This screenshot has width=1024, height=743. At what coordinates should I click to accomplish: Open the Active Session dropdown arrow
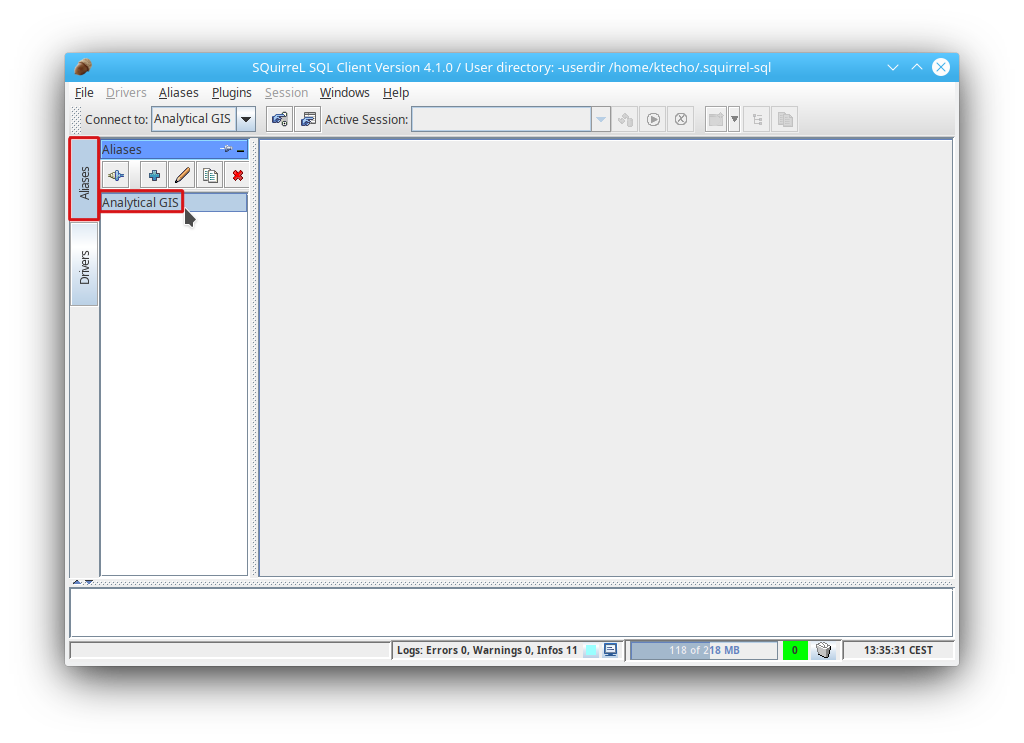601,119
